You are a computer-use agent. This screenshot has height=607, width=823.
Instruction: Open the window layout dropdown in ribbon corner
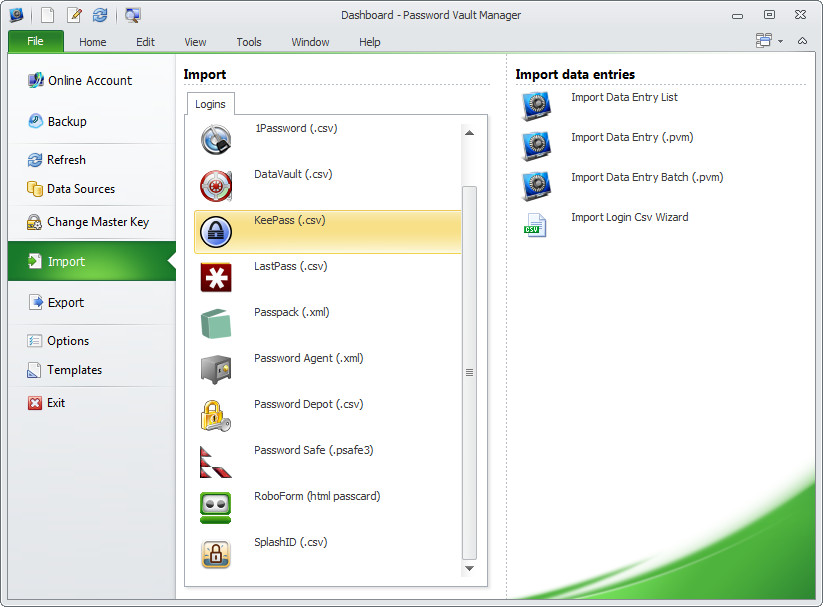(x=769, y=40)
